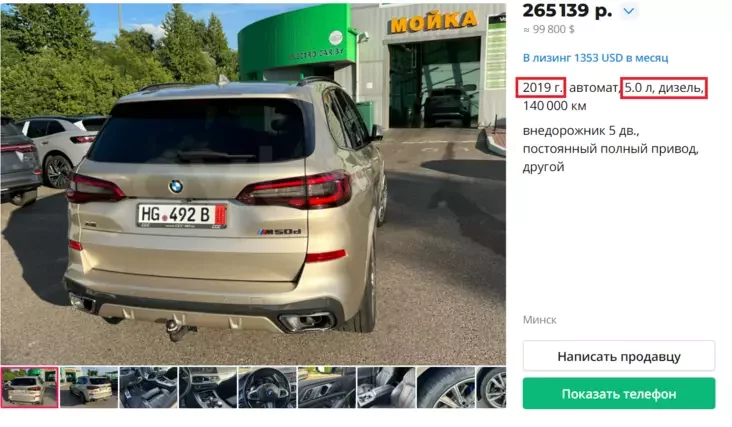
Task: Select the last partially visible wheel thumbnail
Action: point(491,387)
